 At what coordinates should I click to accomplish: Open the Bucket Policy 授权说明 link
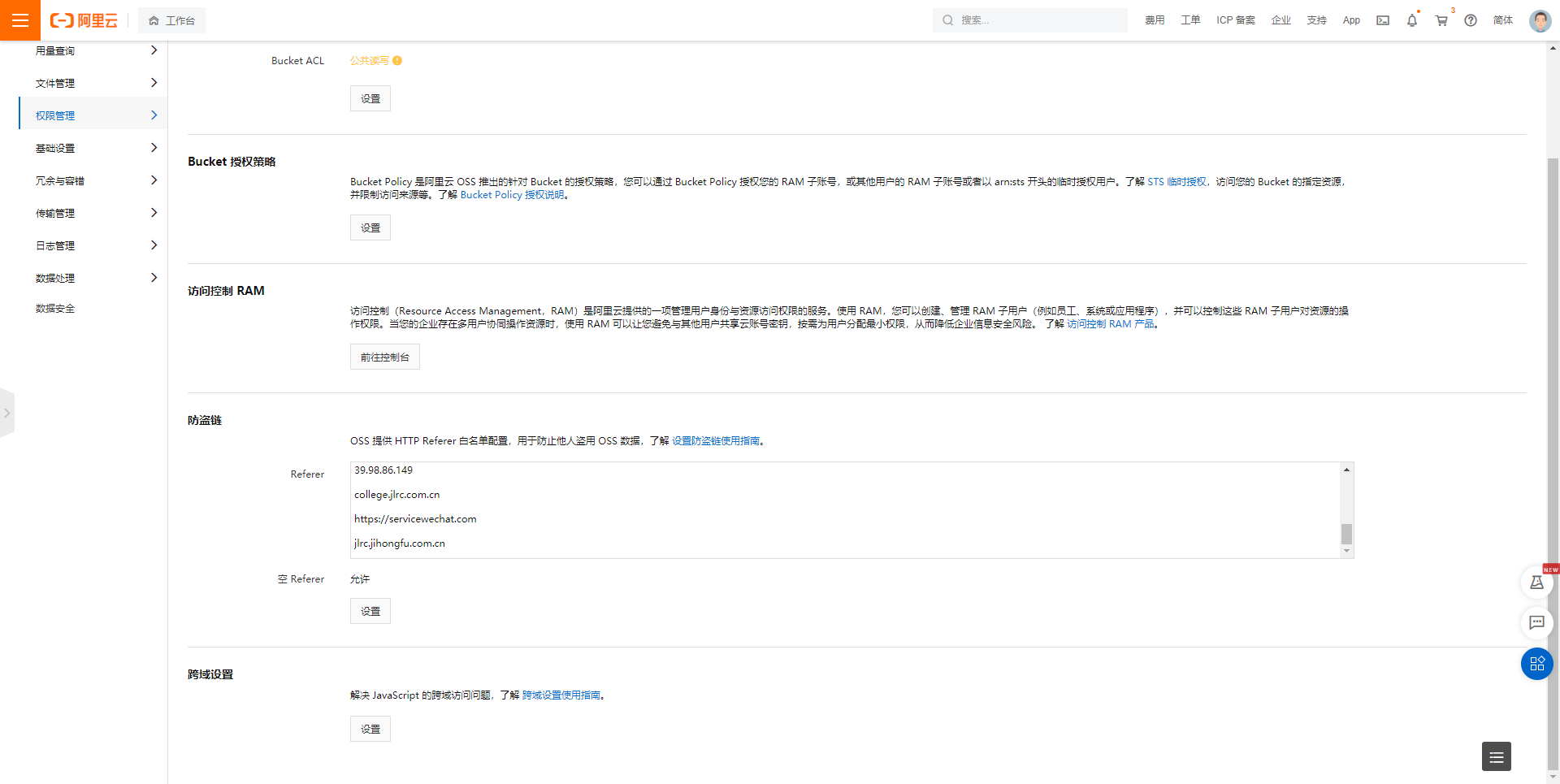(x=511, y=194)
